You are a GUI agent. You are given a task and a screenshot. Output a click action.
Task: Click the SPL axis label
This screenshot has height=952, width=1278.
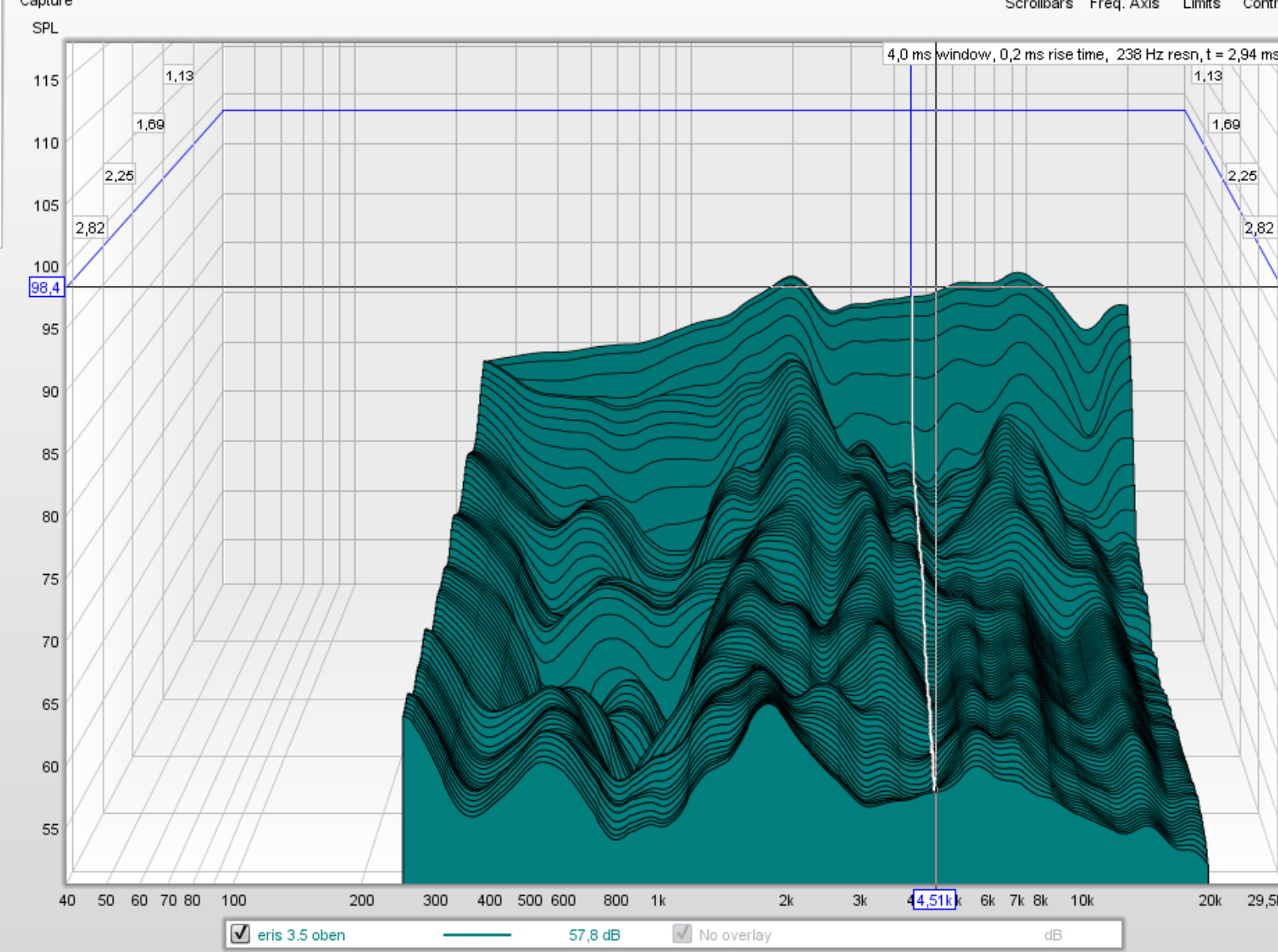[45, 28]
